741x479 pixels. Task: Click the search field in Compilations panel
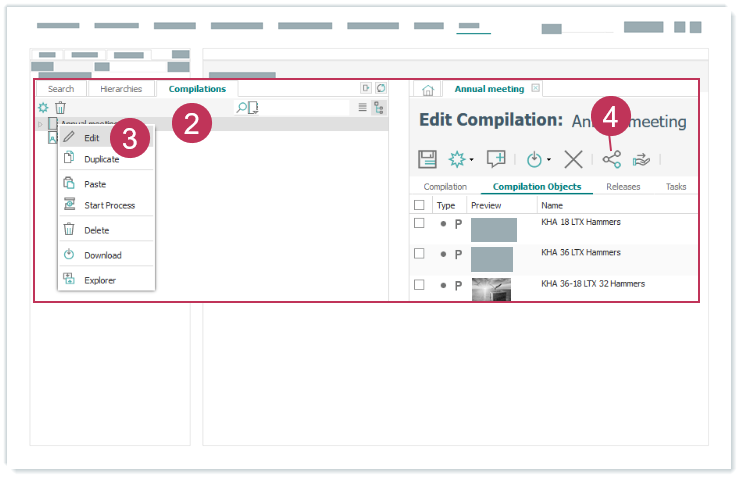(300, 107)
